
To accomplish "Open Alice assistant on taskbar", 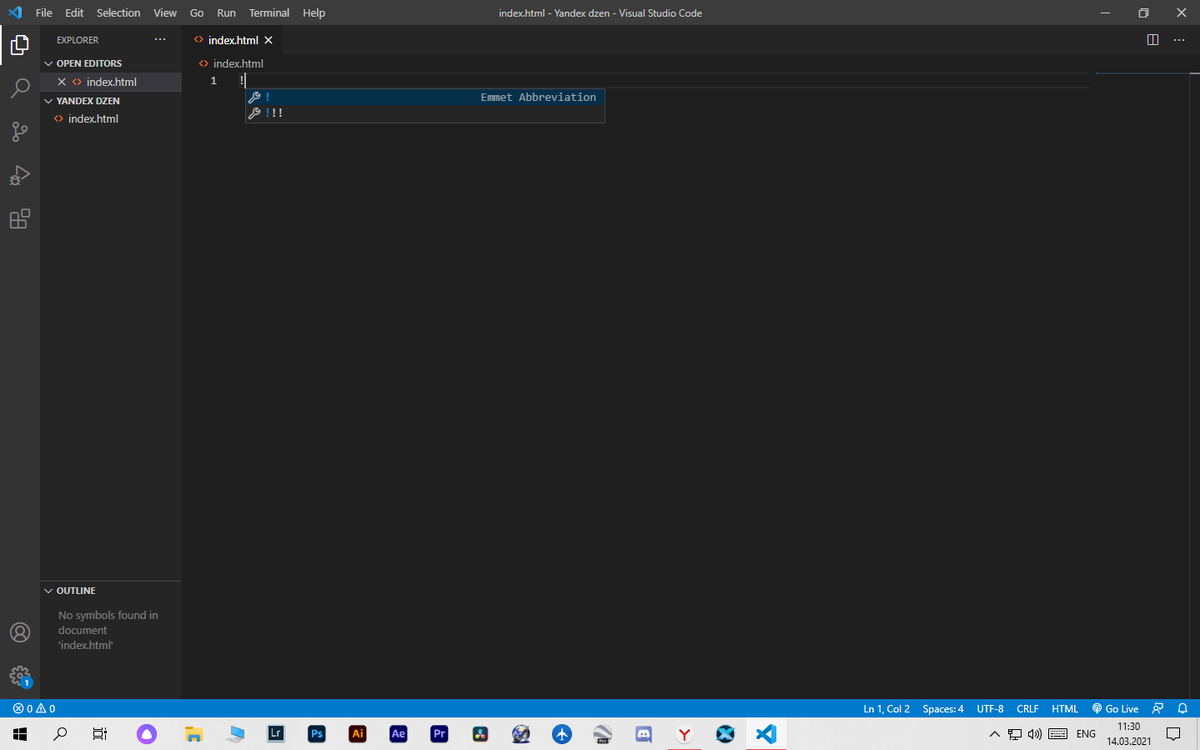I will [147, 734].
